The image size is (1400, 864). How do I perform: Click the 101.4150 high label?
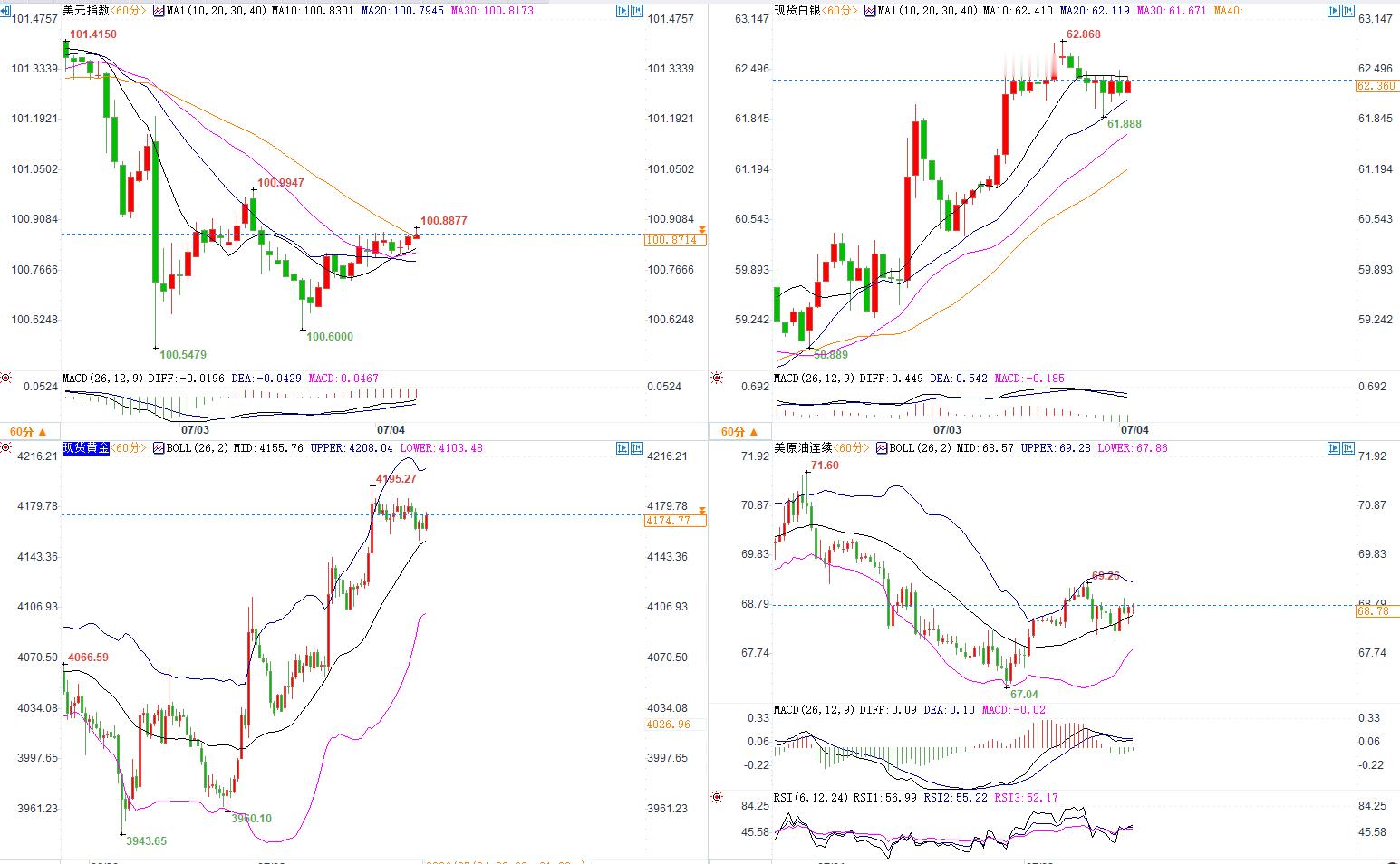point(93,34)
